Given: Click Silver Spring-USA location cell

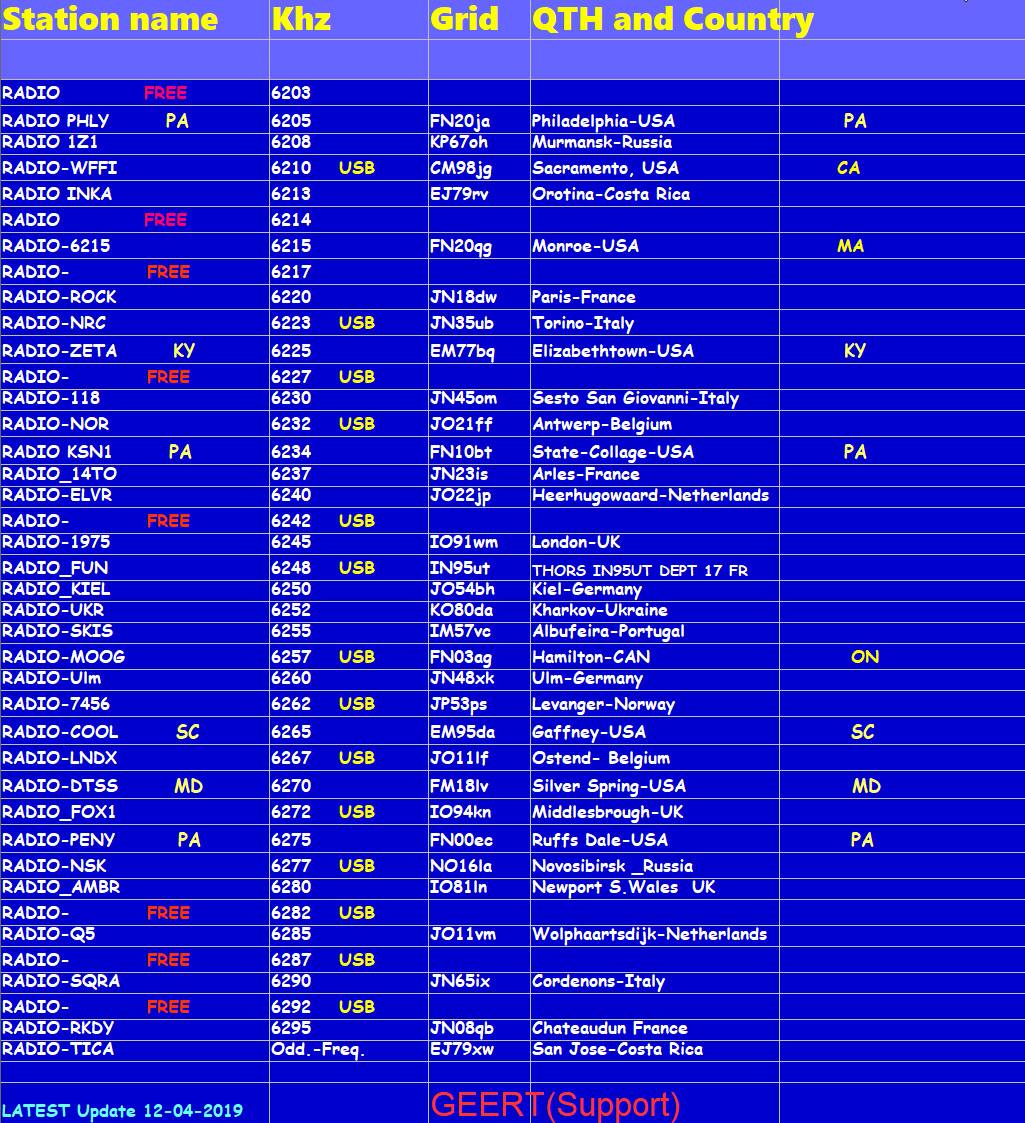Looking at the screenshot, I should pos(609,786).
